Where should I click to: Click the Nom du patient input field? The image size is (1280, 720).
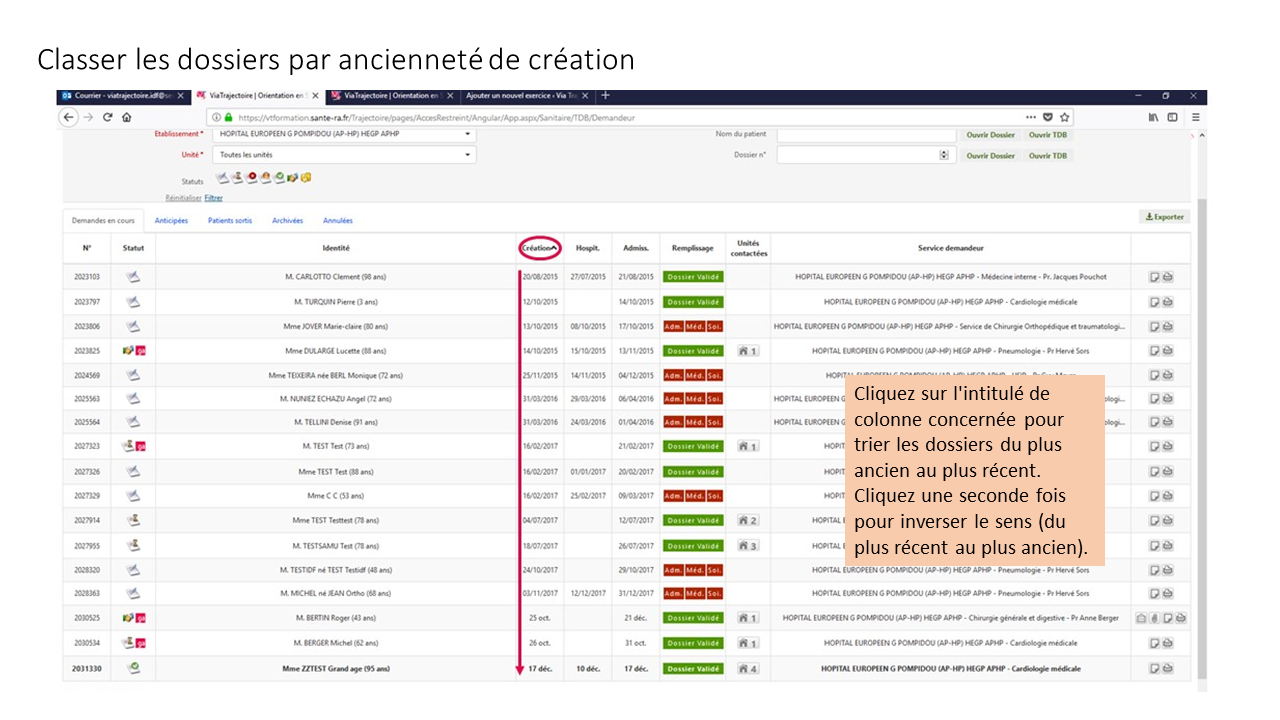coord(863,134)
